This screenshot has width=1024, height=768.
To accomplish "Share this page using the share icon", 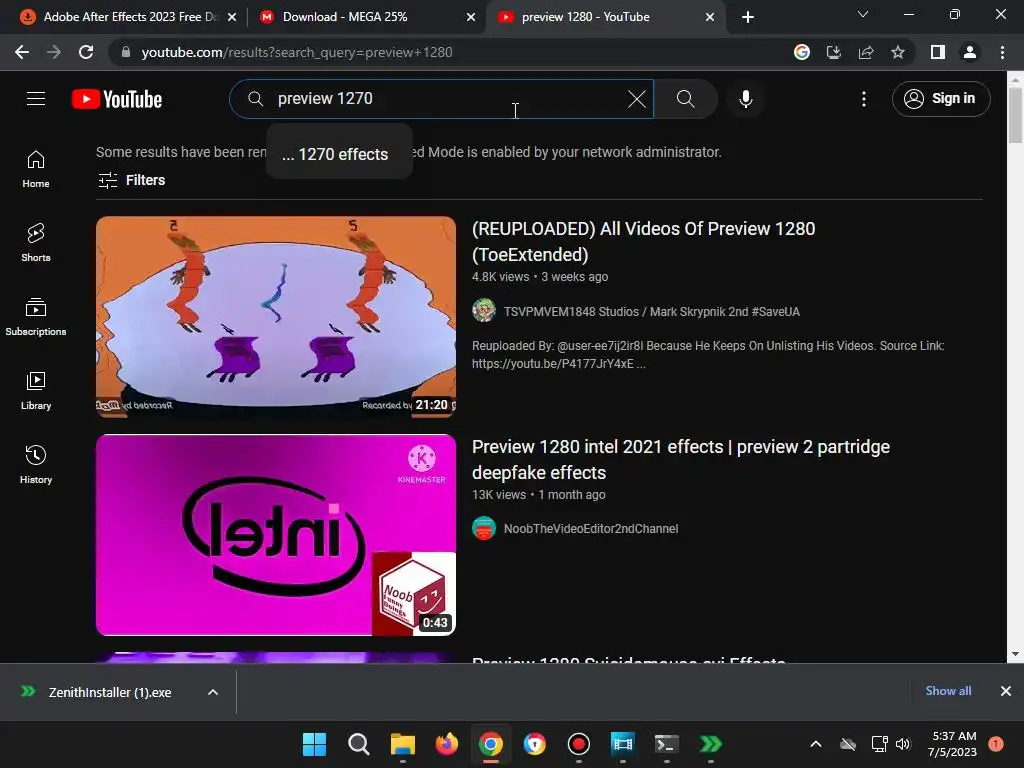I will [x=866, y=52].
